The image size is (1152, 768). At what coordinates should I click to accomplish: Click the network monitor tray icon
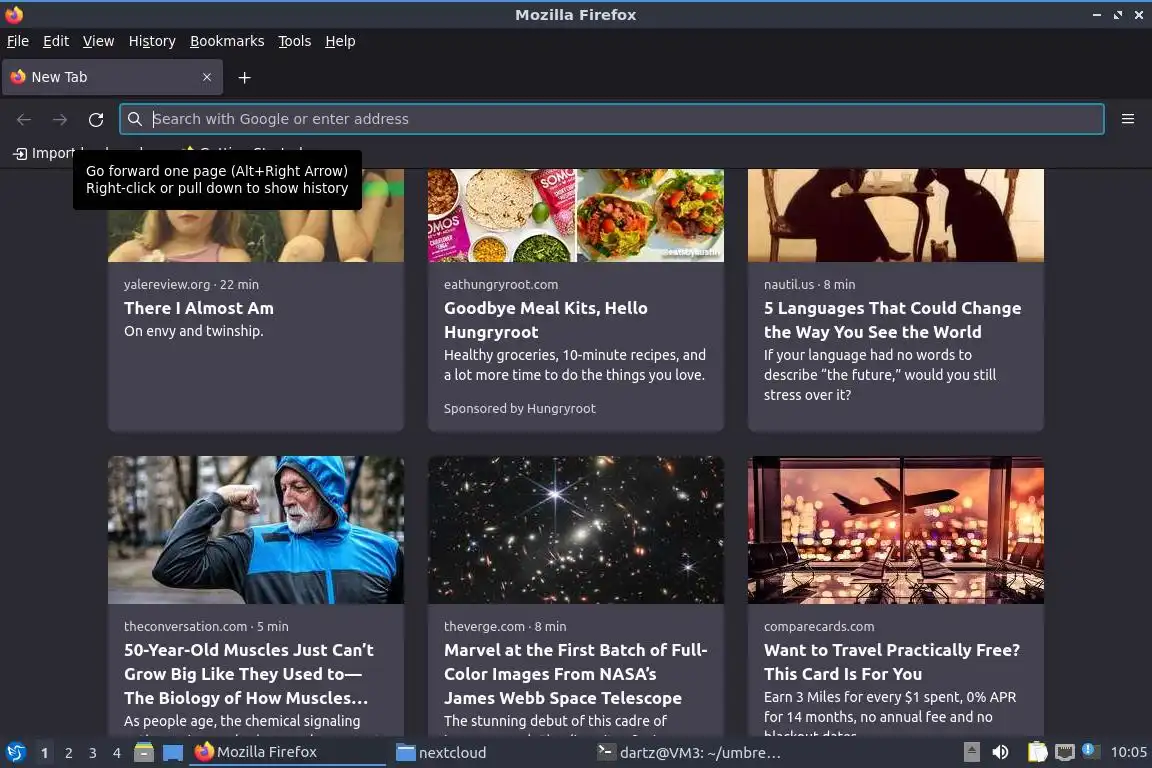(x=1065, y=752)
